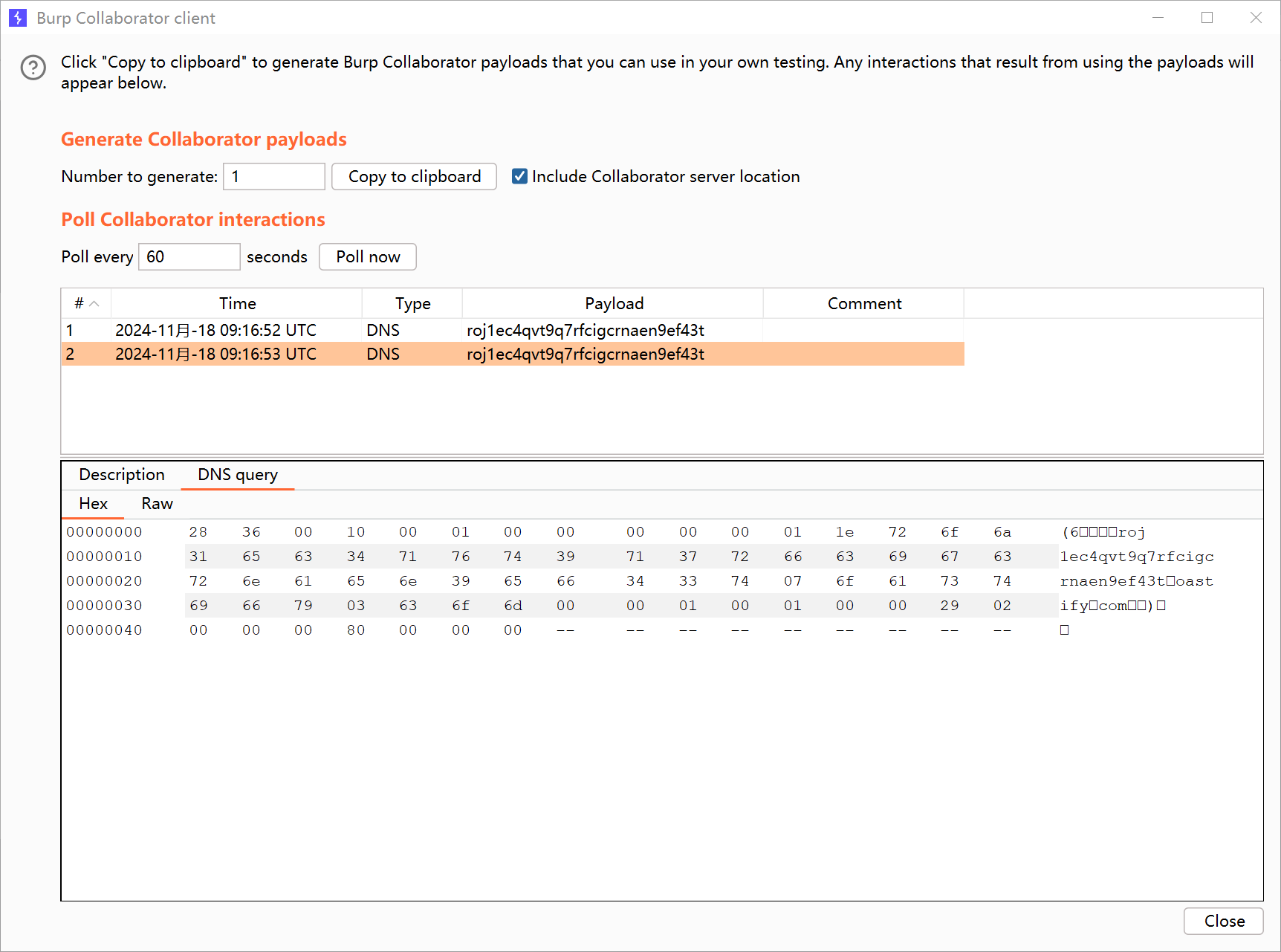Toggle Include Collaborator server location checkbox
The image size is (1281, 952).
point(519,176)
